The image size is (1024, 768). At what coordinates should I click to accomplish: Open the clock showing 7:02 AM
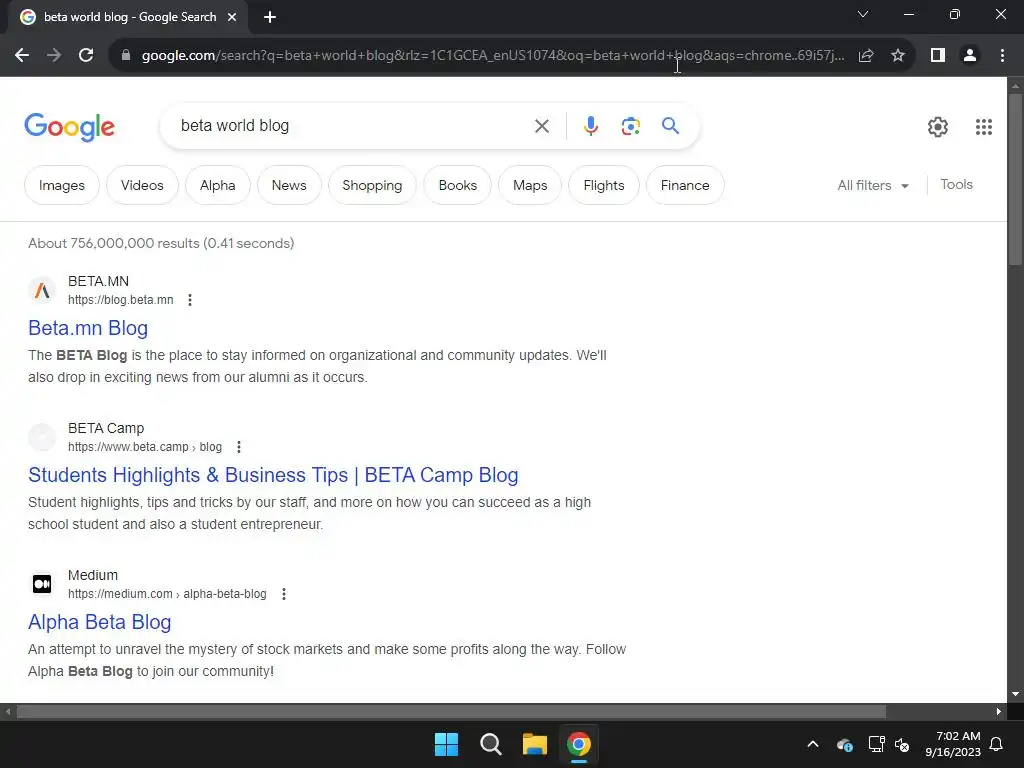pos(953,744)
